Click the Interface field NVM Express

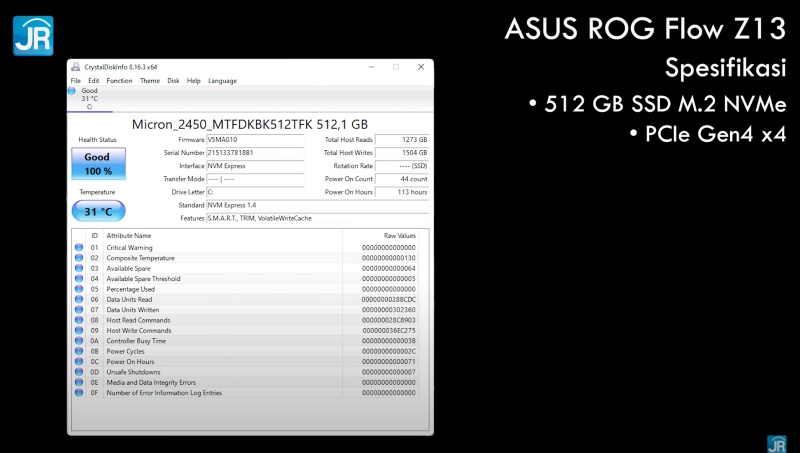[255, 166]
